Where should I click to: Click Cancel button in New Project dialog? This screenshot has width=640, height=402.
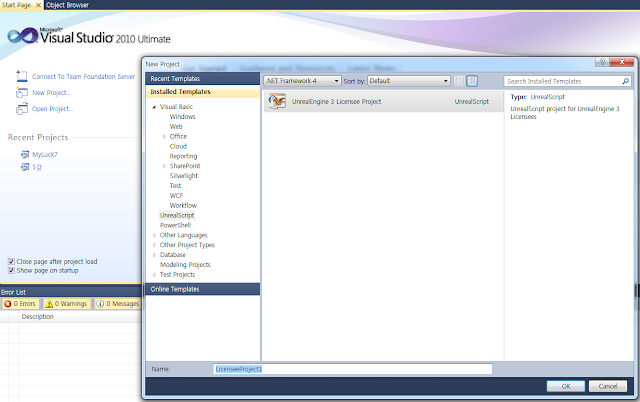(608, 386)
